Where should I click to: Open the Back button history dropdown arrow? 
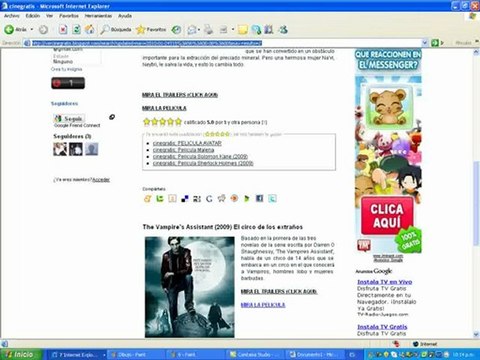[32, 30]
